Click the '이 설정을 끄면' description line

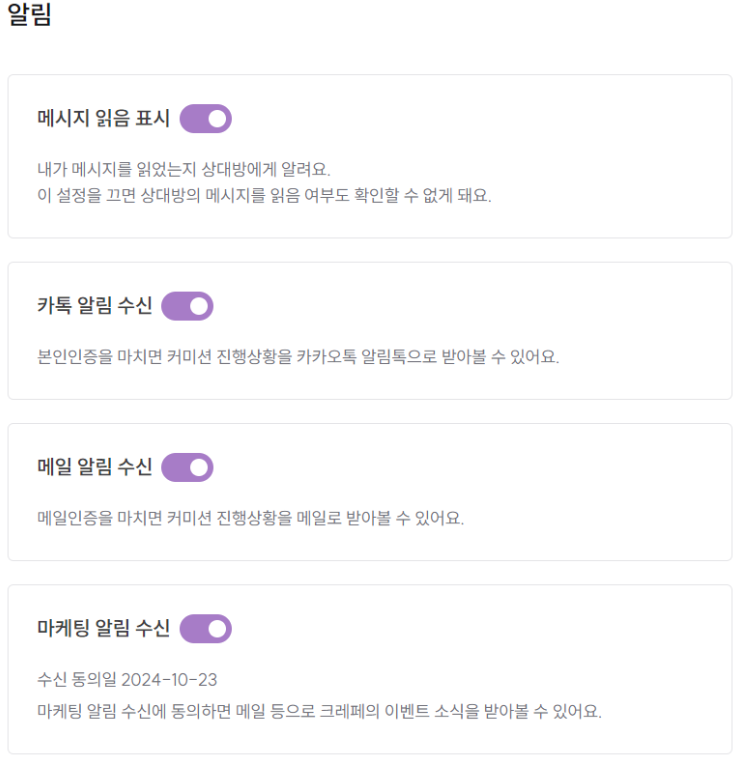coord(264,195)
